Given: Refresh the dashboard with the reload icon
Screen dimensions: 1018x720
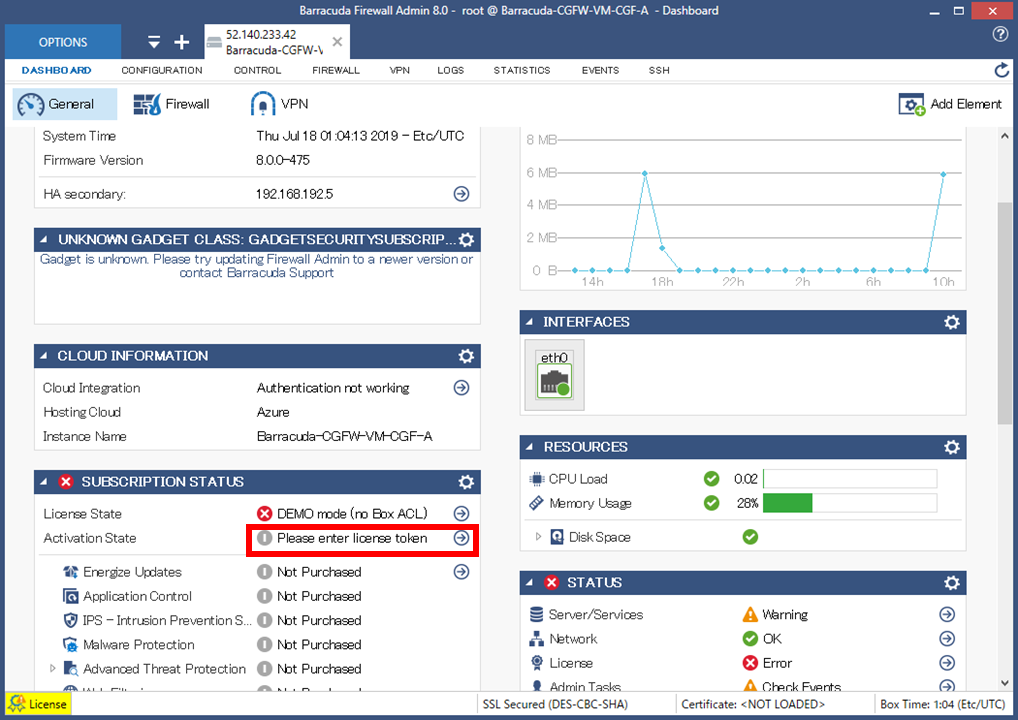Looking at the screenshot, I should coord(1002,70).
